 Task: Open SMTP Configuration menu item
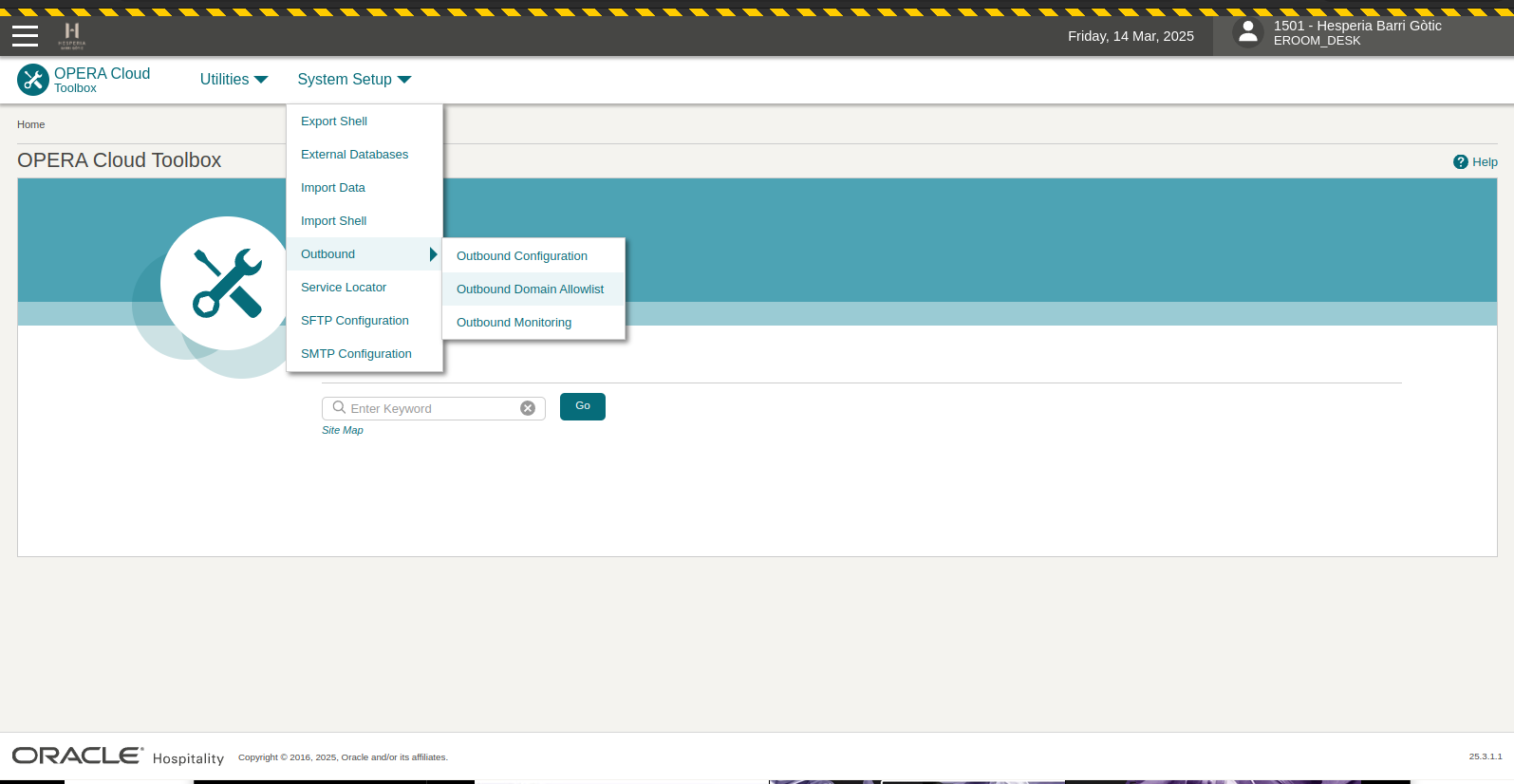(x=356, y=354)
